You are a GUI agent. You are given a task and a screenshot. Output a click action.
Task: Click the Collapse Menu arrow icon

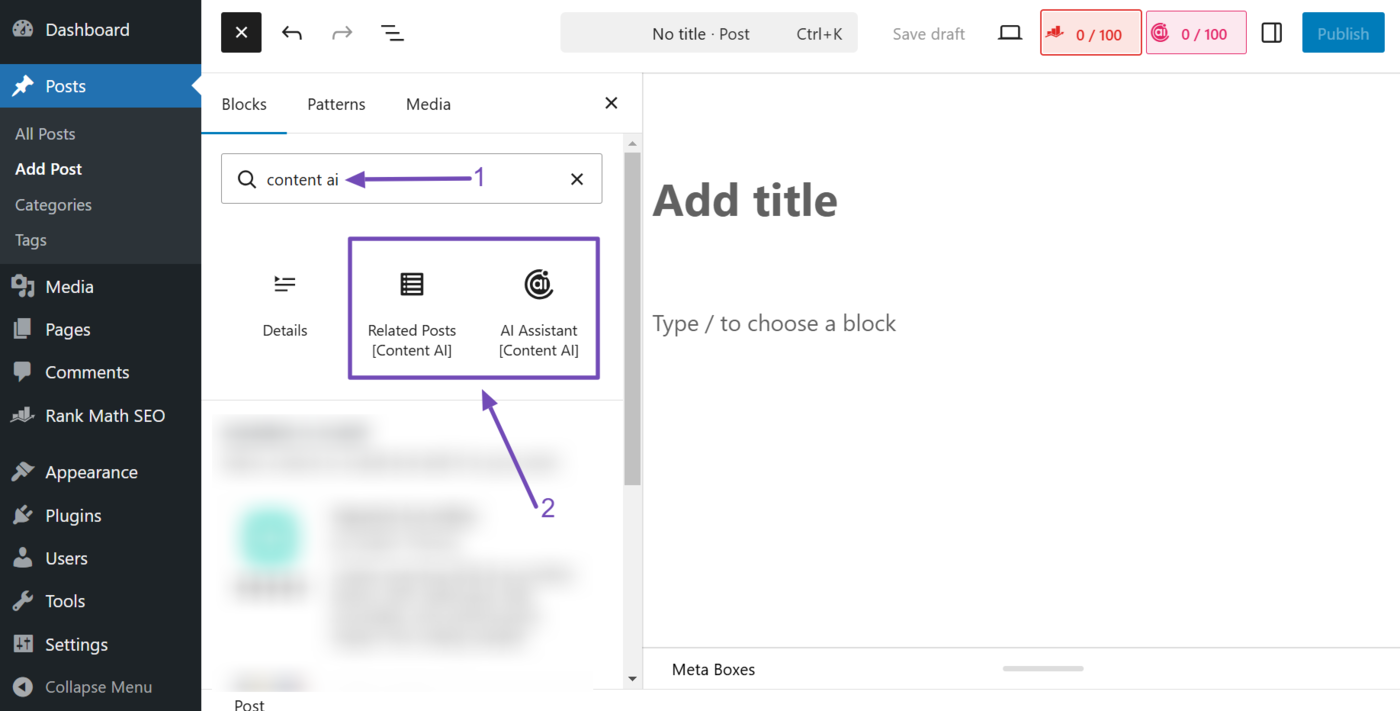pyautogui.click(x=23, y=687)
